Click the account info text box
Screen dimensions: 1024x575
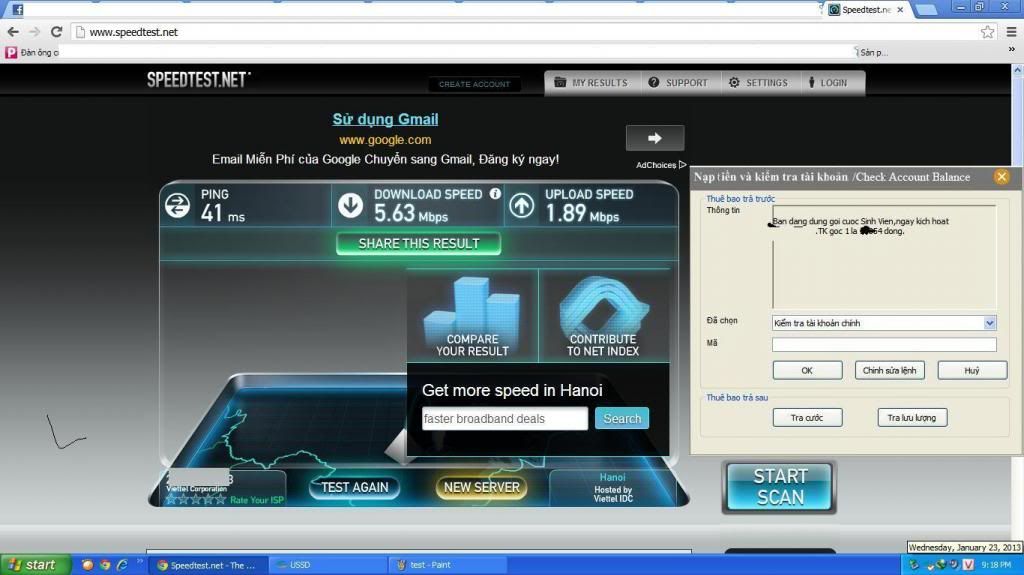point(884,256)
